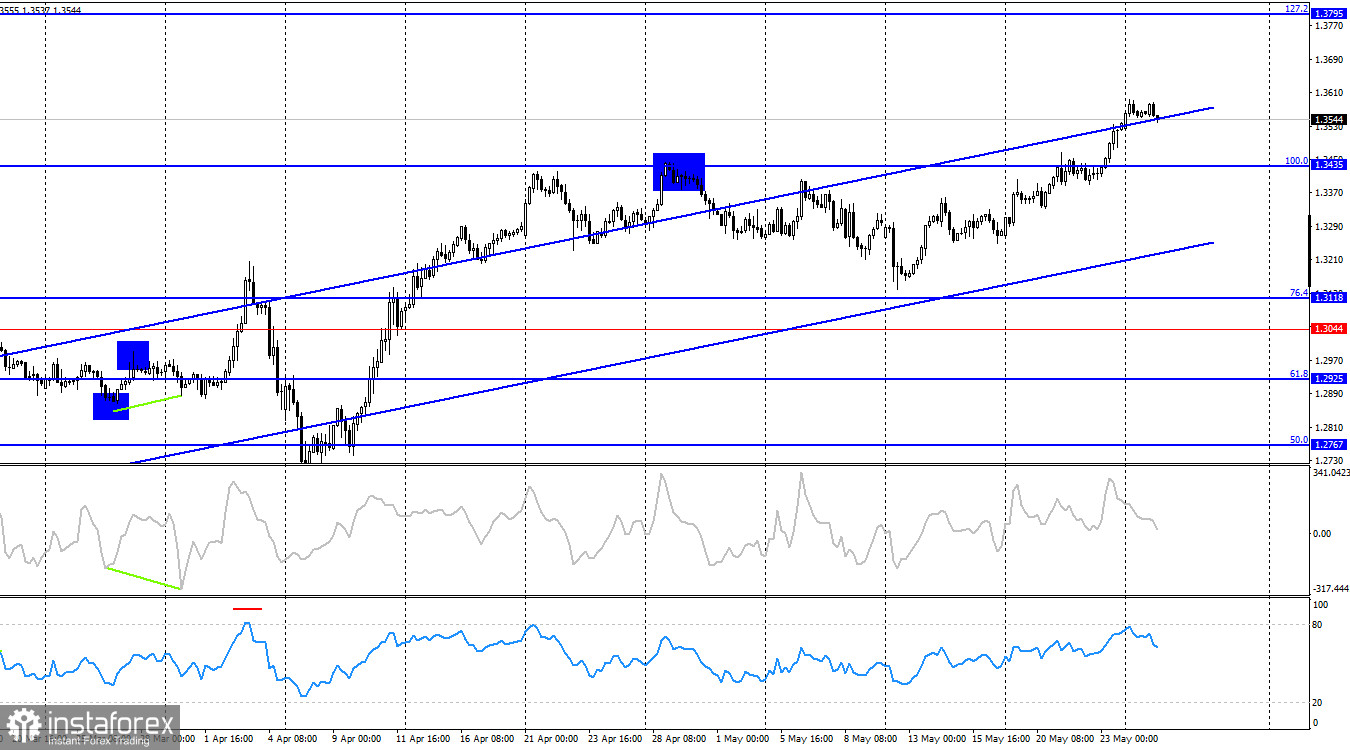Select the lower blue rectangle near 1.2890
This screenshot has width=1350, height=750.
coord(111,406)
